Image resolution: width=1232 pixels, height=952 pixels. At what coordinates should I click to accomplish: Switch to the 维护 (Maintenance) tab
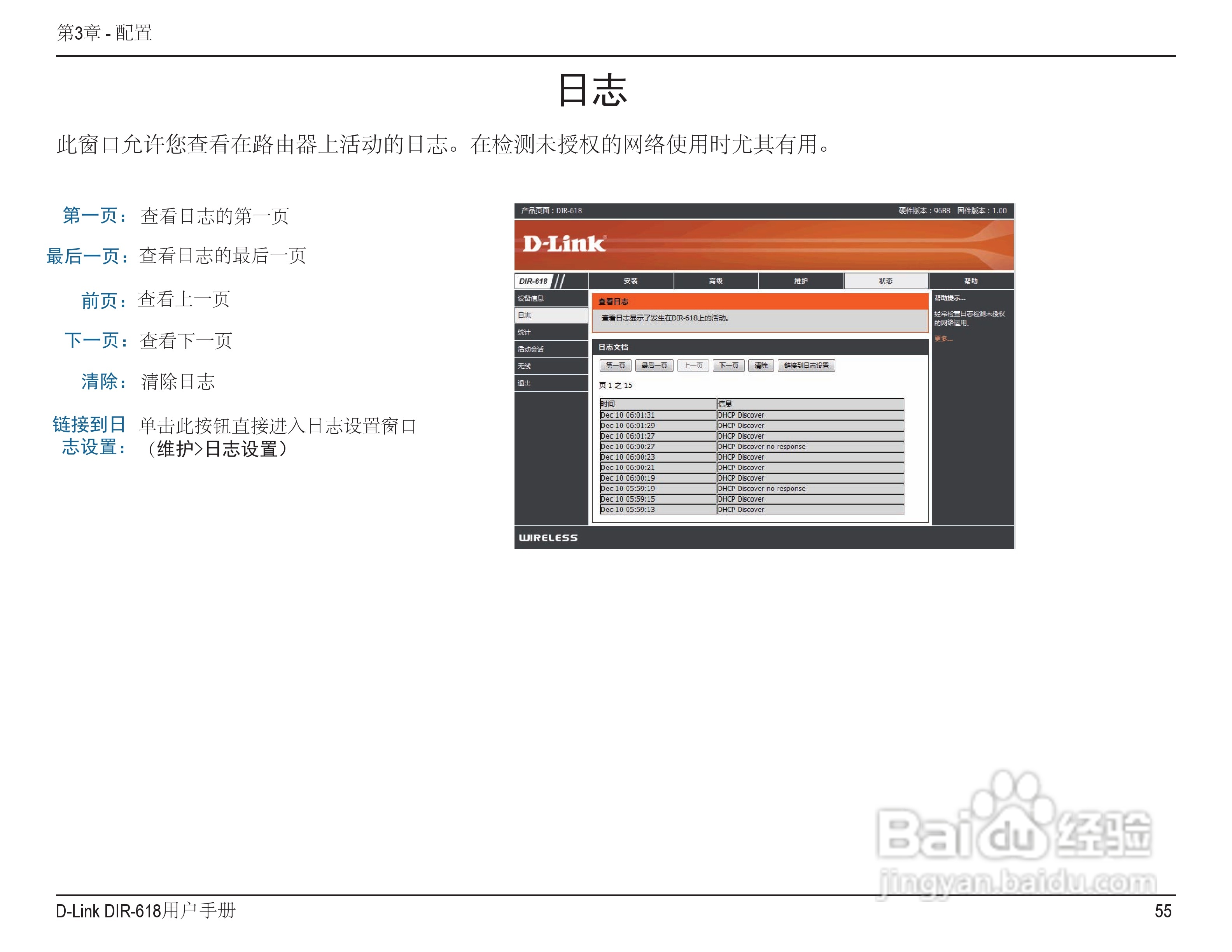[801, 281]
